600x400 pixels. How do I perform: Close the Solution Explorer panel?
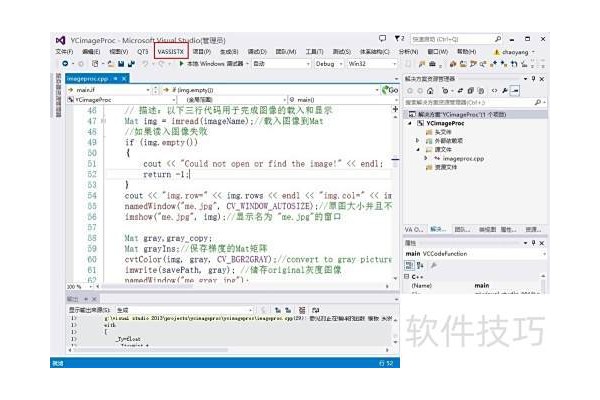point(542,79)
